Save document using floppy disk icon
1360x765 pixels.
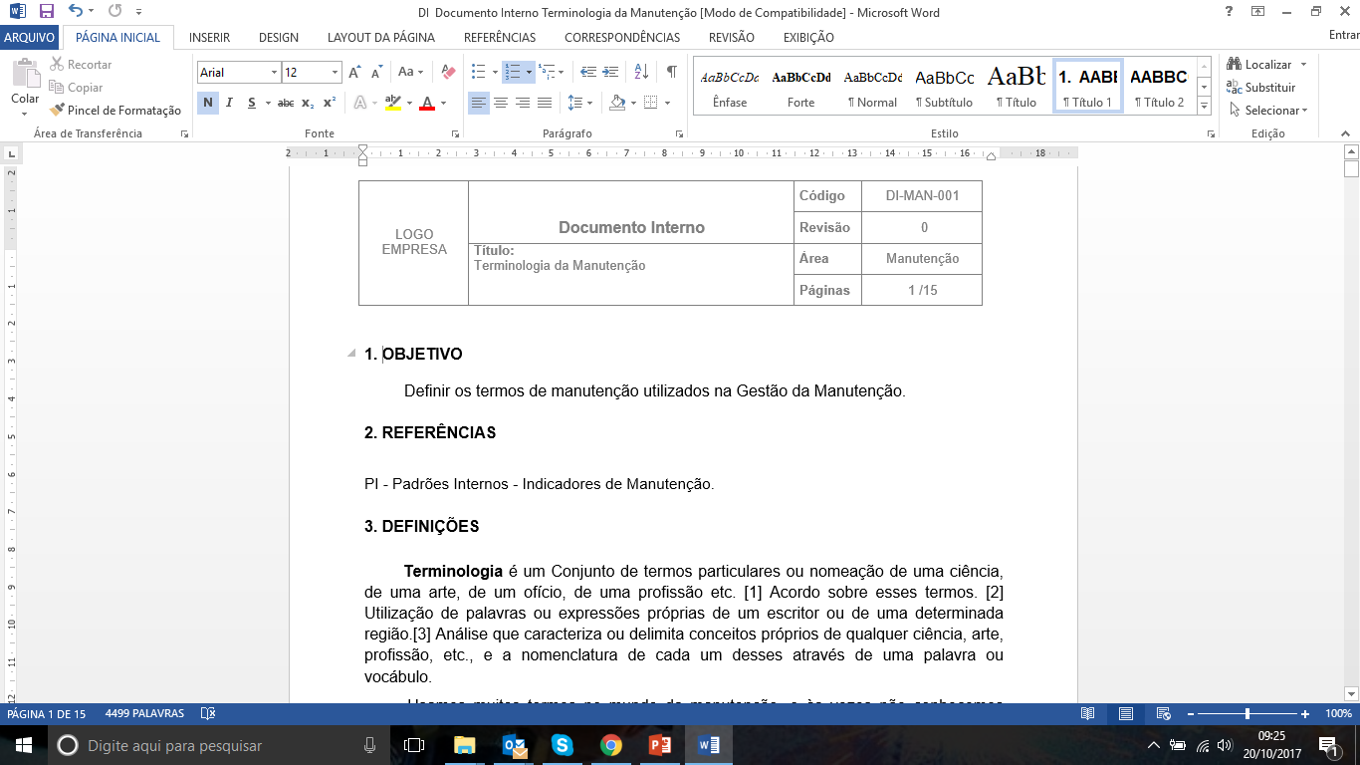pos(46,12)
